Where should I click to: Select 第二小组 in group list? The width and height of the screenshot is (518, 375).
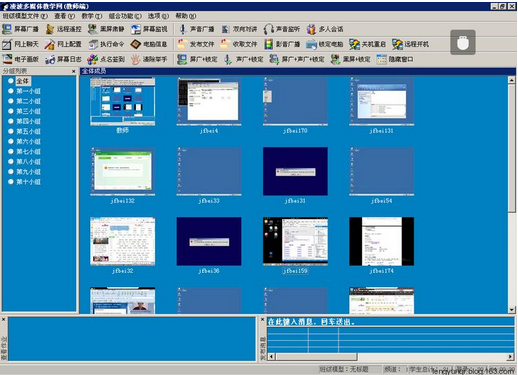(x=24, y=101)
